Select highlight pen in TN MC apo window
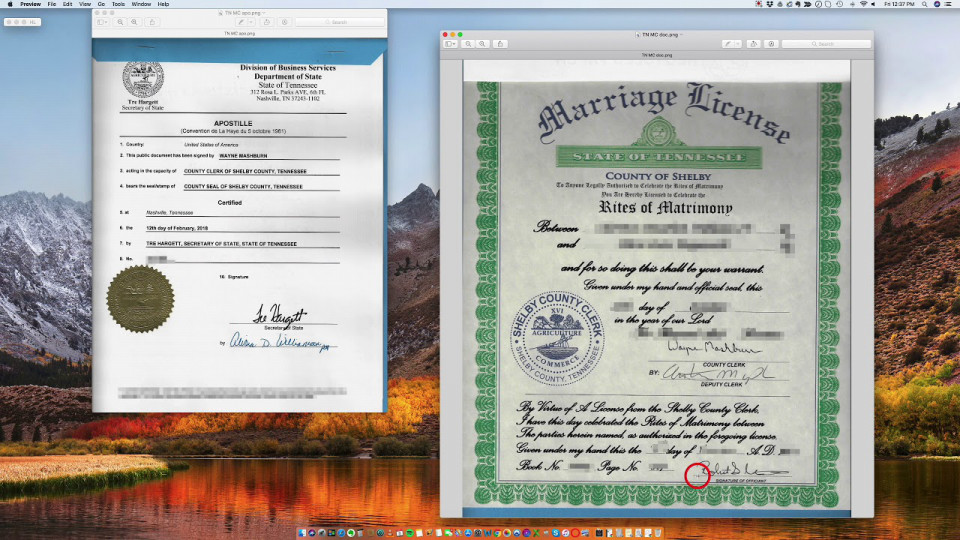The width and height of the screenshot is (960, 540). tap(241, 22)
